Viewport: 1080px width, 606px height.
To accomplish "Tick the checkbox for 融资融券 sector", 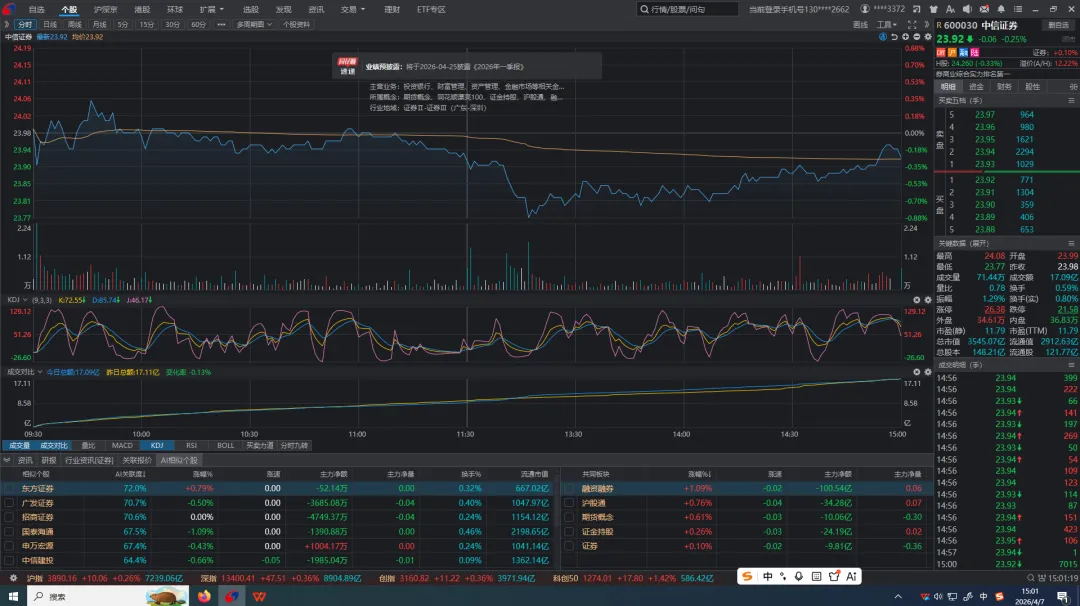I will pyautogui.click(x=569, y=488).
